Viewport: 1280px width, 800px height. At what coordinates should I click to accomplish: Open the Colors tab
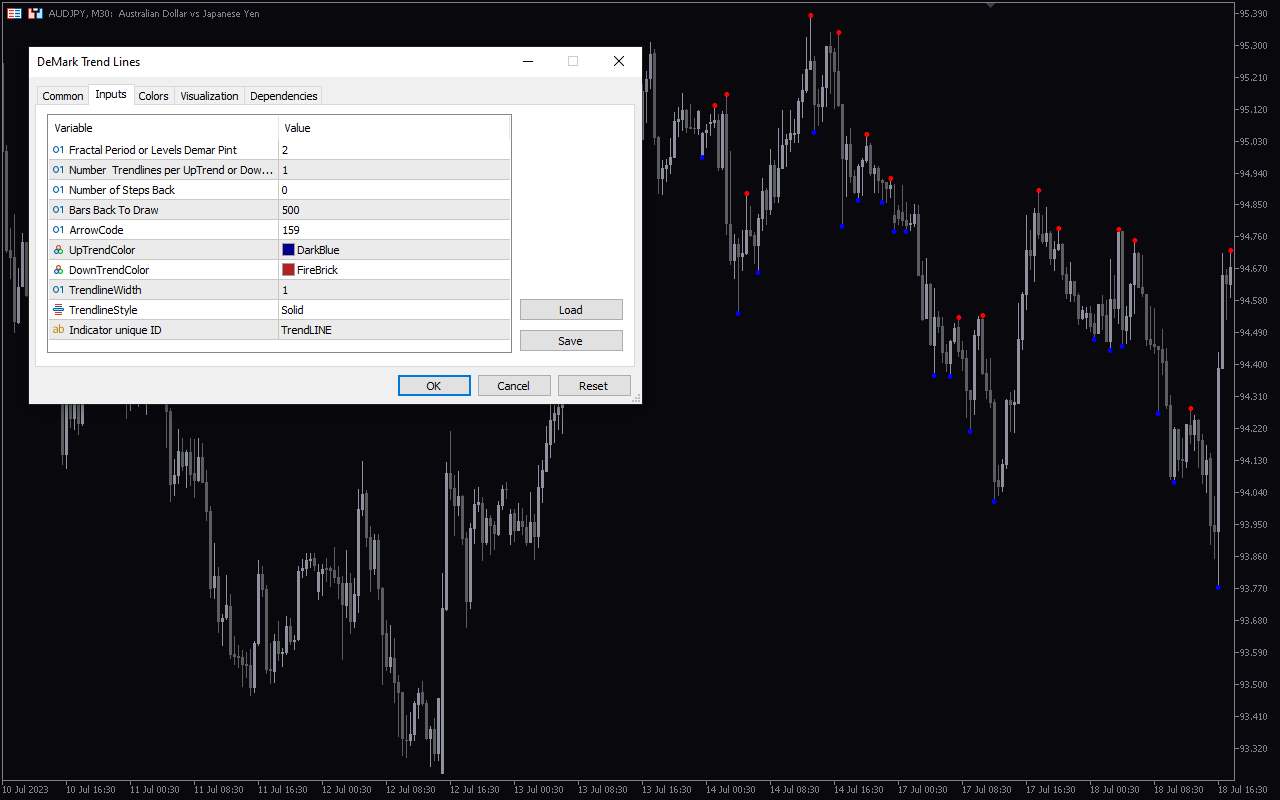pos(154,96)
